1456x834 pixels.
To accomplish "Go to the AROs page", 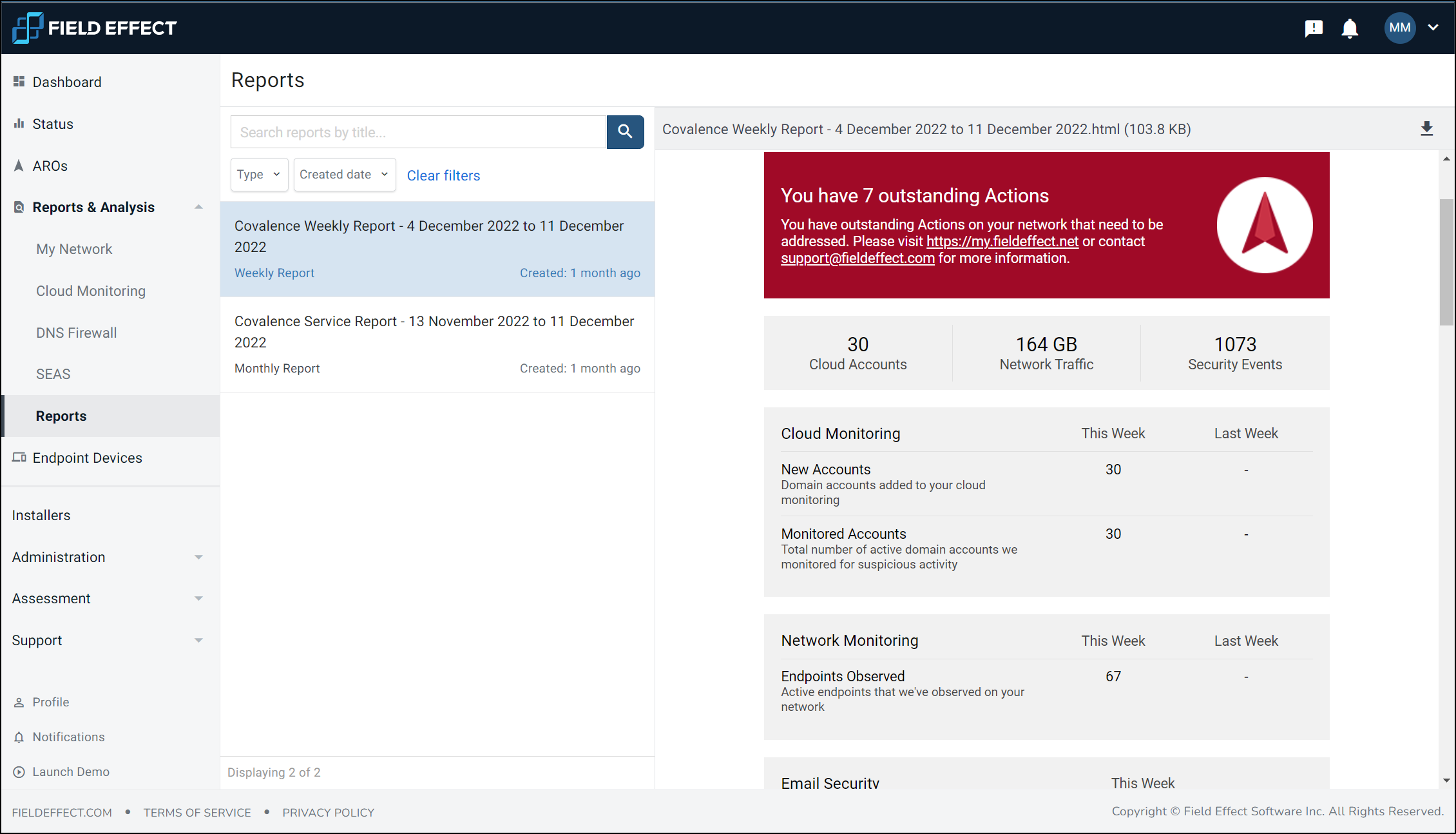I will (x=50, y=166).
